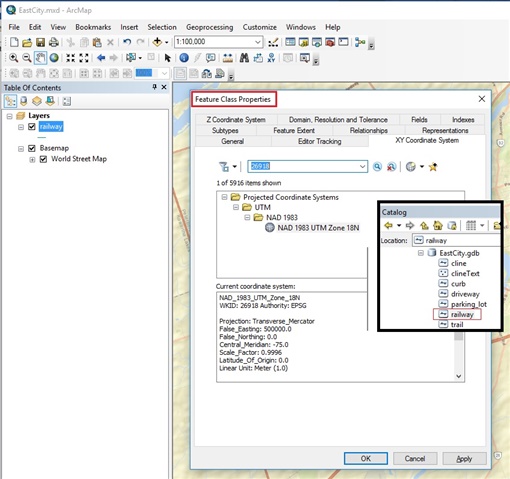Select the Identify tool
510x479 pixels.
click(184, 58)
